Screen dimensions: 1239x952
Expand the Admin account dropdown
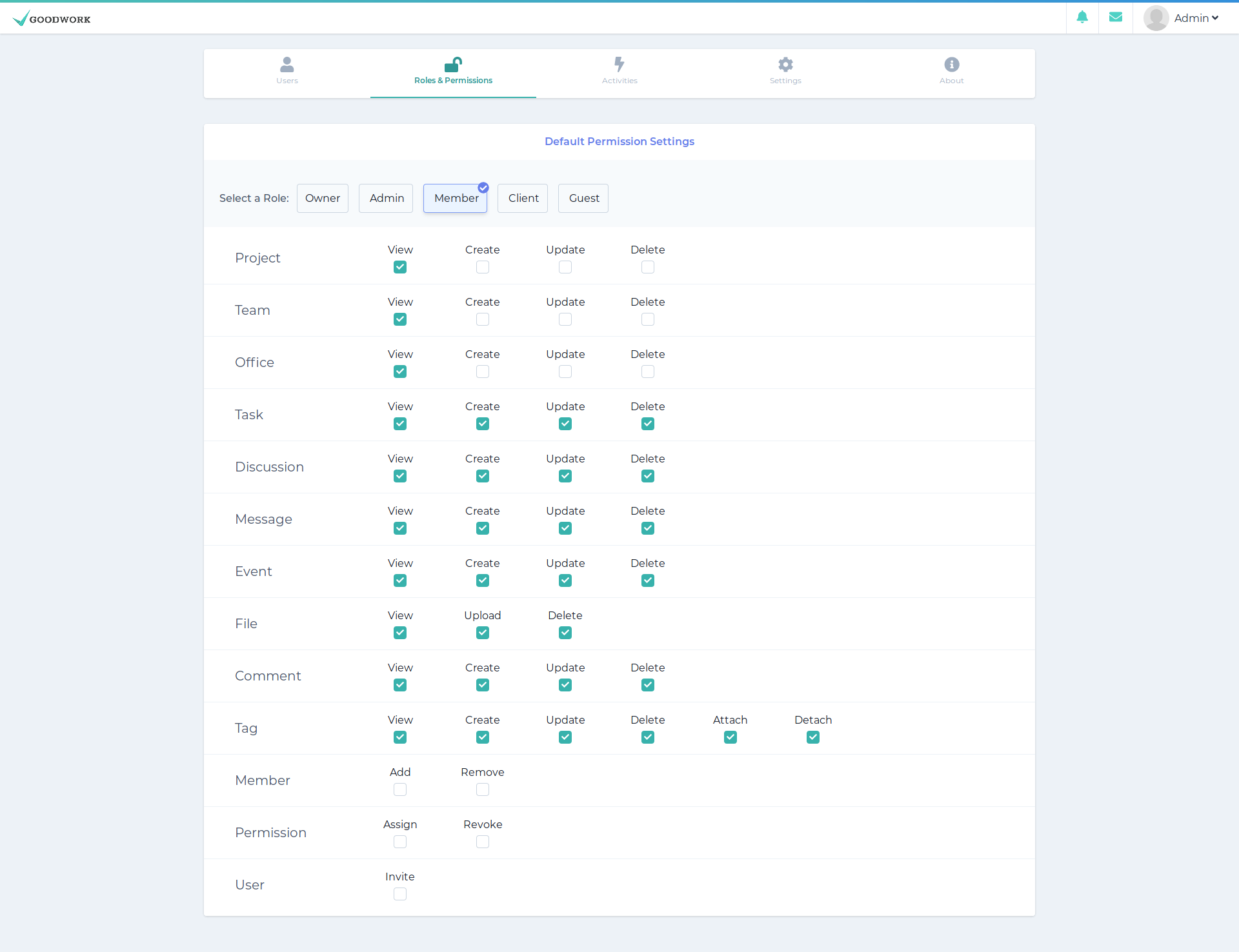(1196, 18)
